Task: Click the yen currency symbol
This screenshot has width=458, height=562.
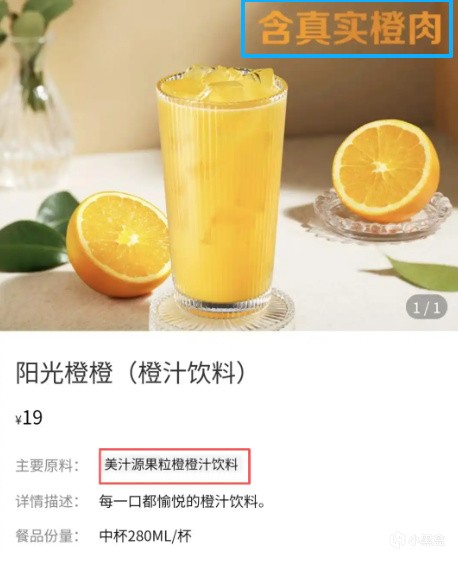Action: 19,419
